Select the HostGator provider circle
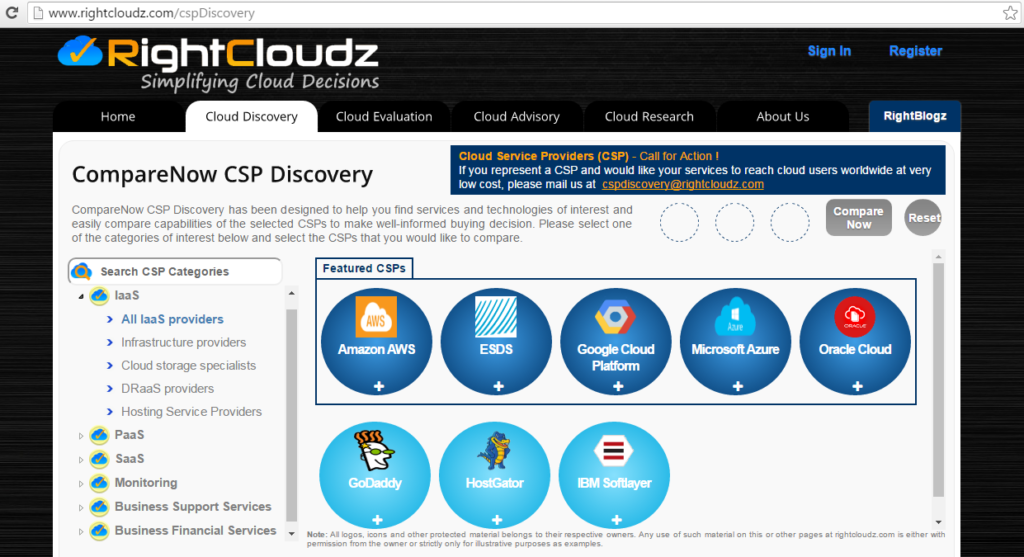This screenshot has width=1024, height=557. (x=494, y=475)
